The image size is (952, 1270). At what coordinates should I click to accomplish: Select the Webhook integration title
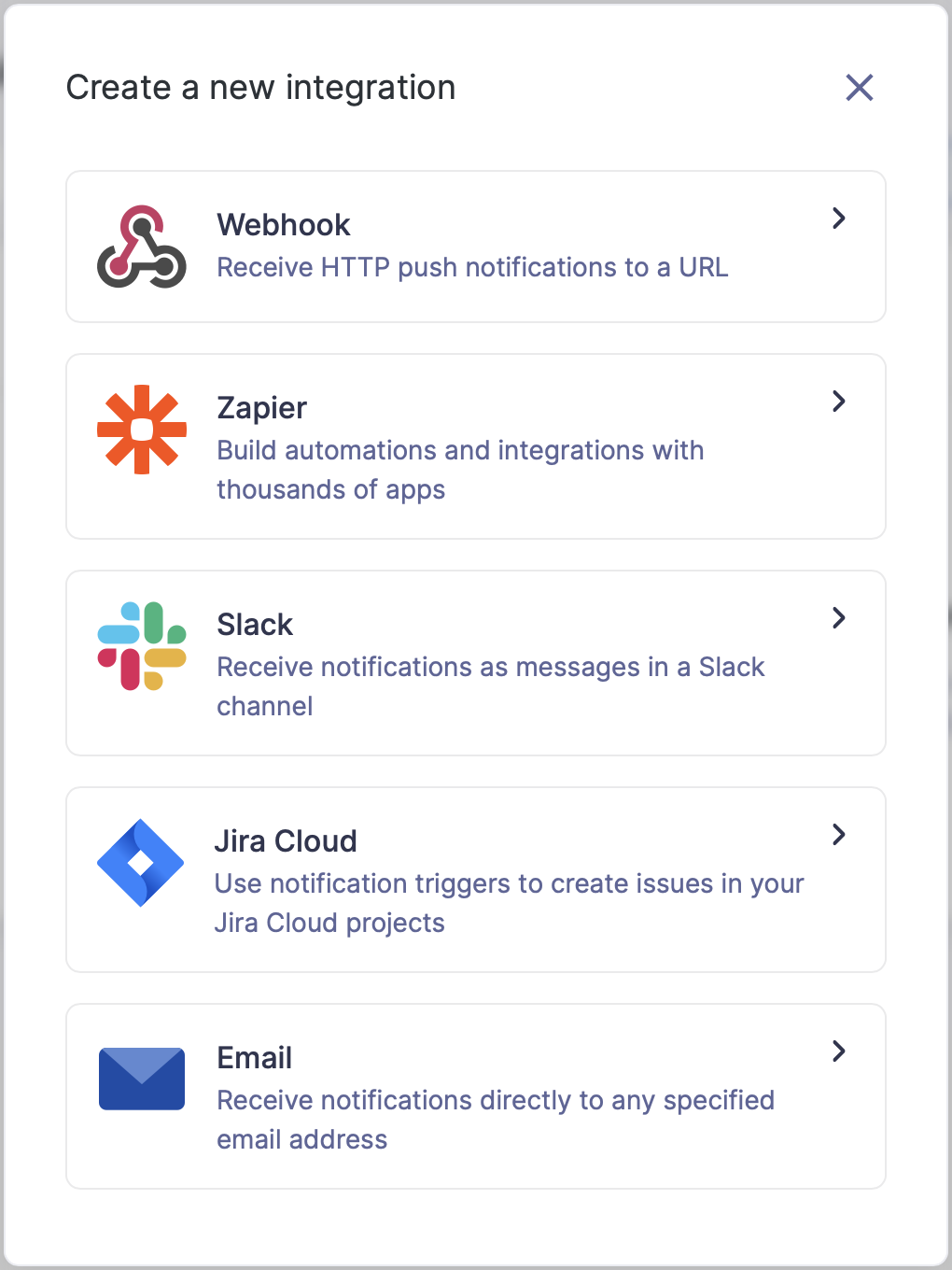click(284, 225)
